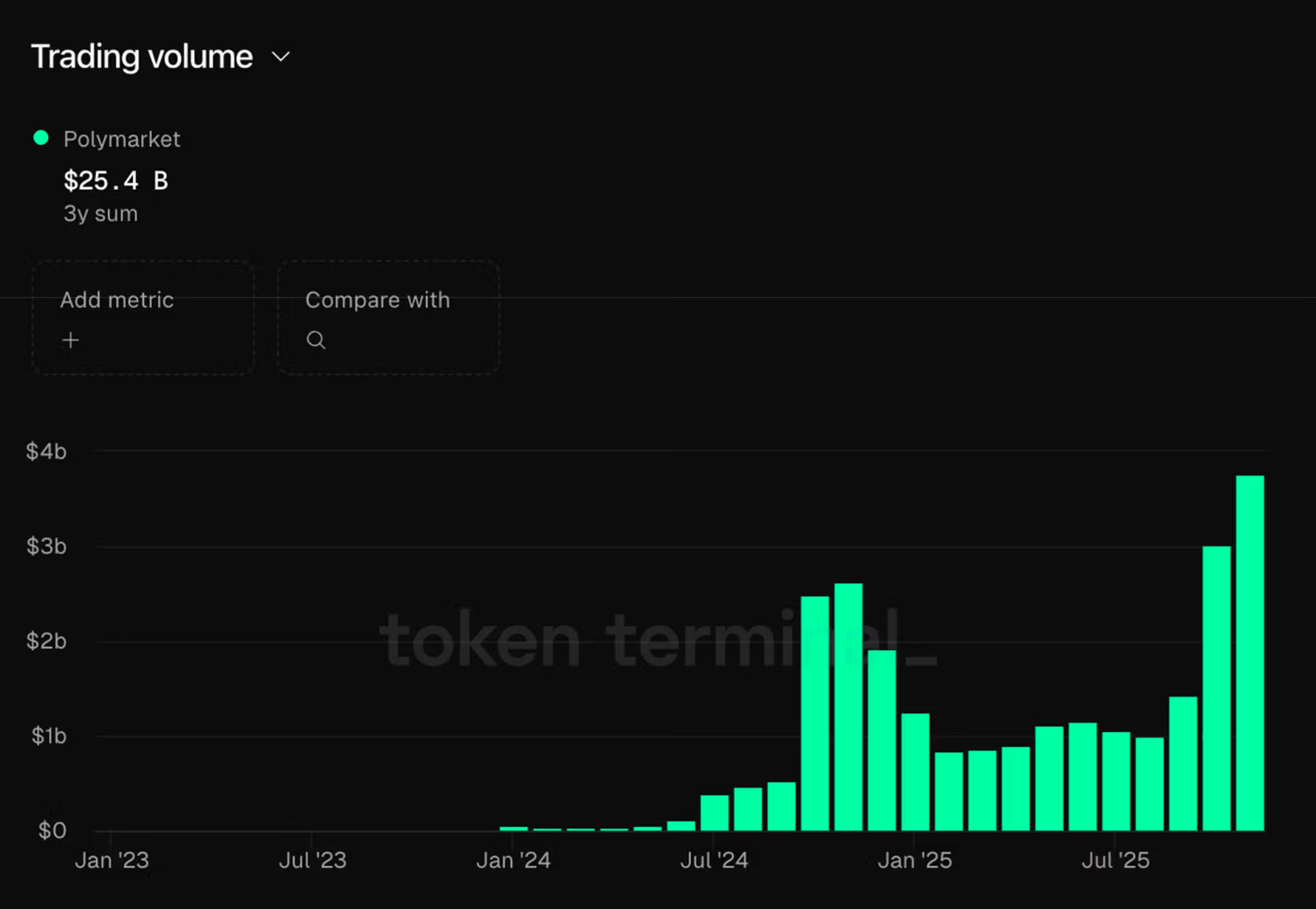Select the second-to-last bar near $3b
This screenshot has height=909, width=1316.
pyautogui.click(x=1216, y=688)
